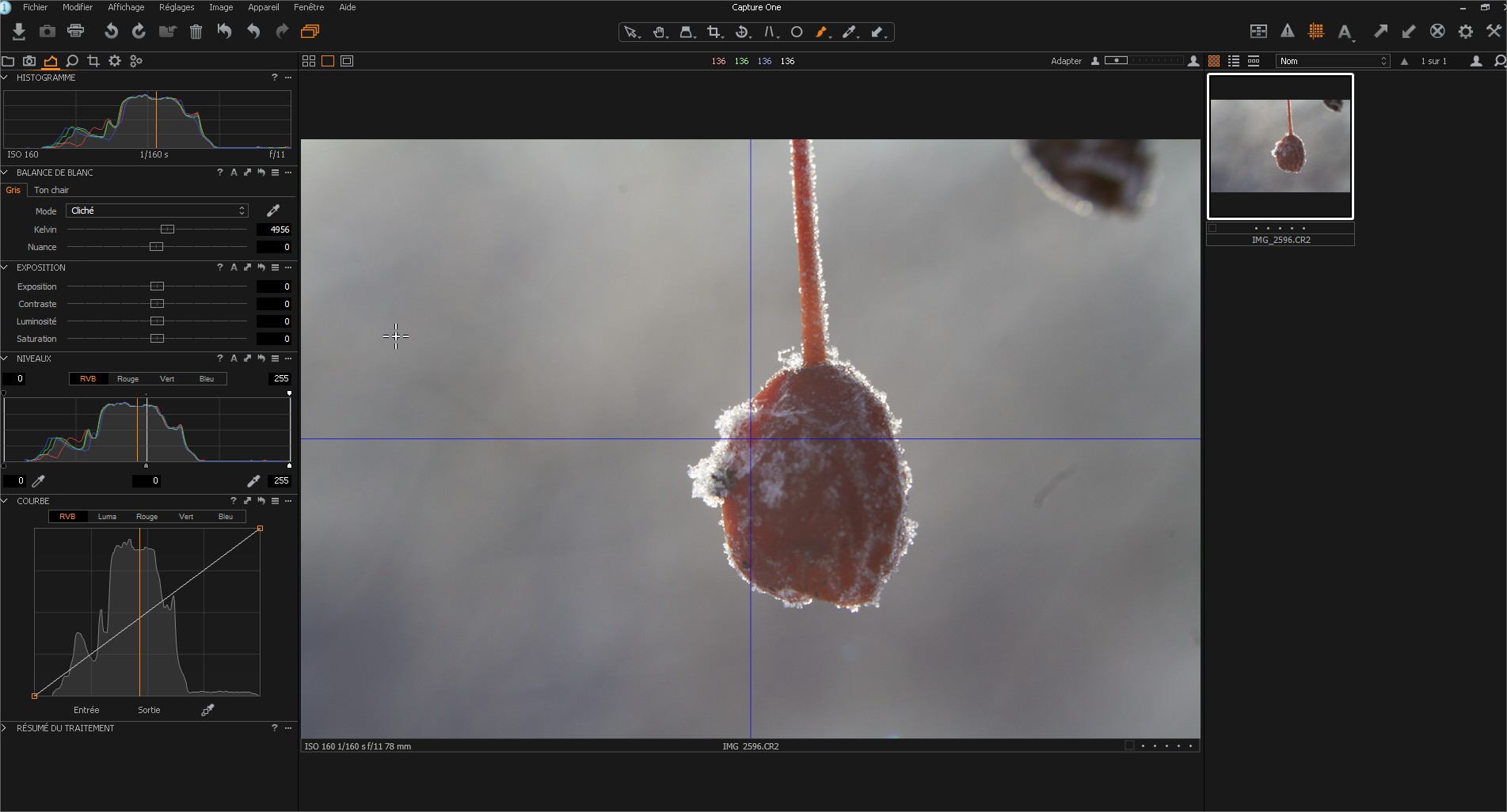Select the Luma channel in Courbe
1507x812 pixels.
coord(107,517)
